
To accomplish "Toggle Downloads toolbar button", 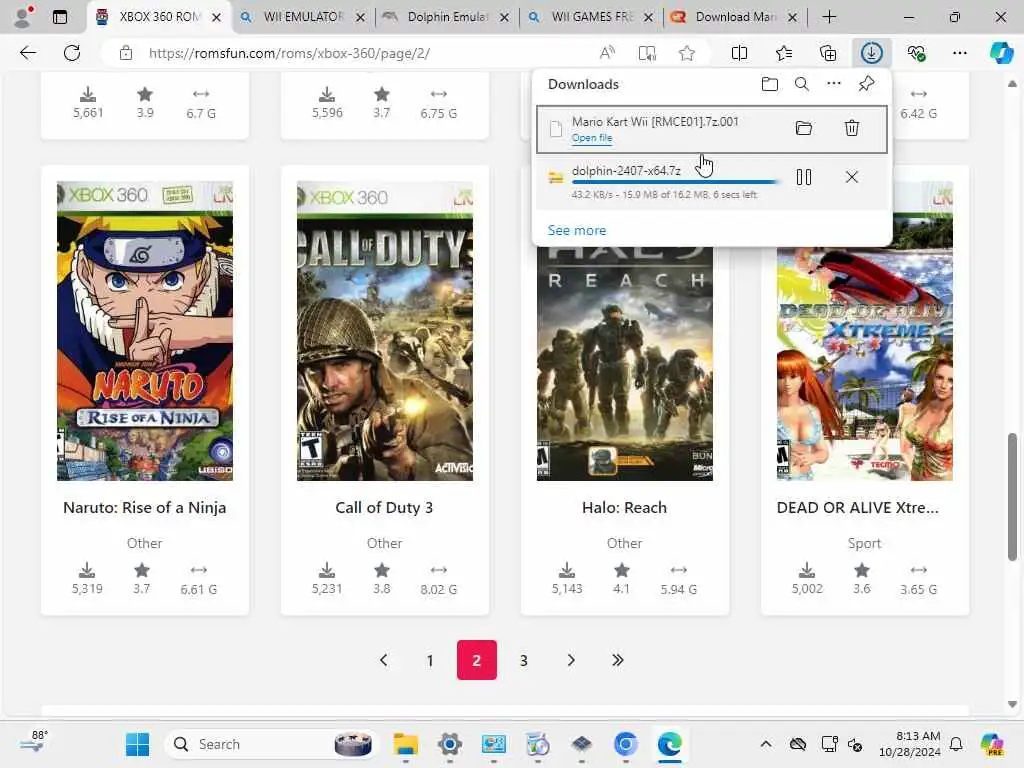I will 872,53.
